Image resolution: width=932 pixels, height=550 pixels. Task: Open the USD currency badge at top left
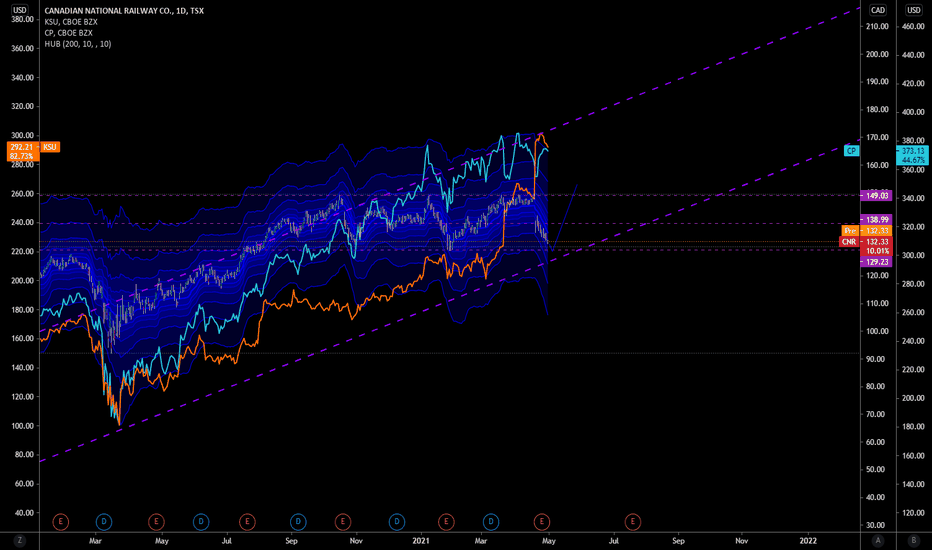pyautogui.click(x=20, y=10)
